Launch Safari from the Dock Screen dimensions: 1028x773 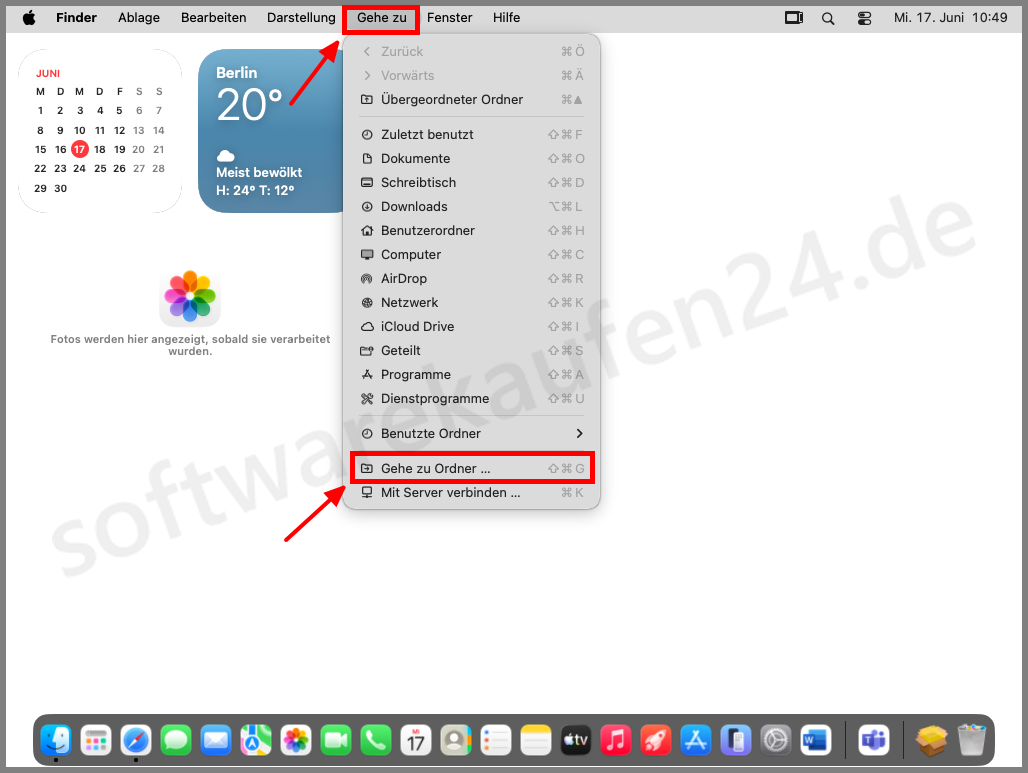136,740
